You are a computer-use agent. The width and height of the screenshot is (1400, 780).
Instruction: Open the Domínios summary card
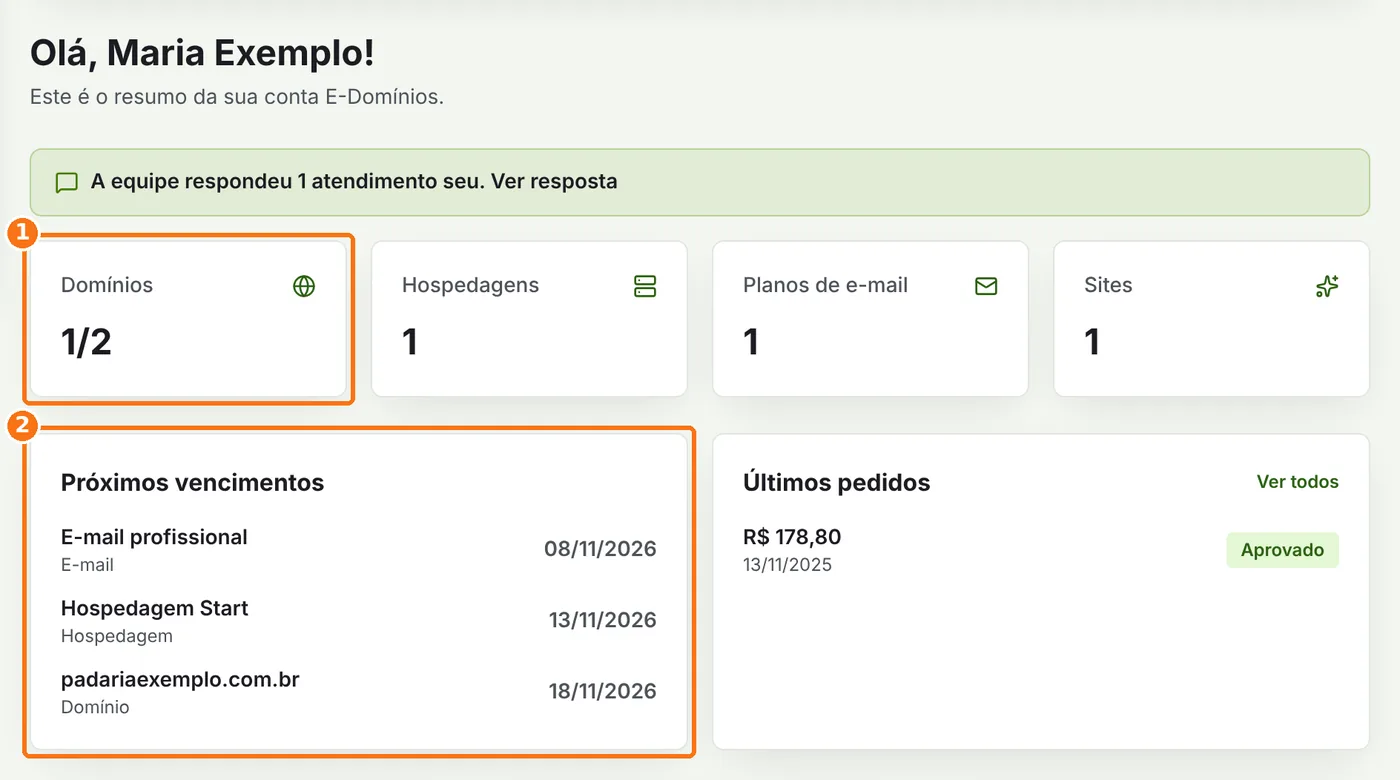[189, 319]
